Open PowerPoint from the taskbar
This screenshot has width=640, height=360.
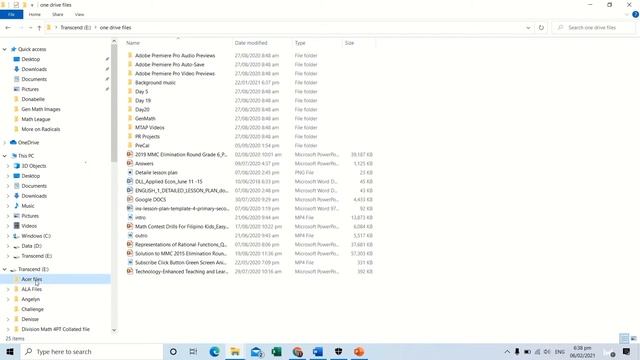pos(359,352)
